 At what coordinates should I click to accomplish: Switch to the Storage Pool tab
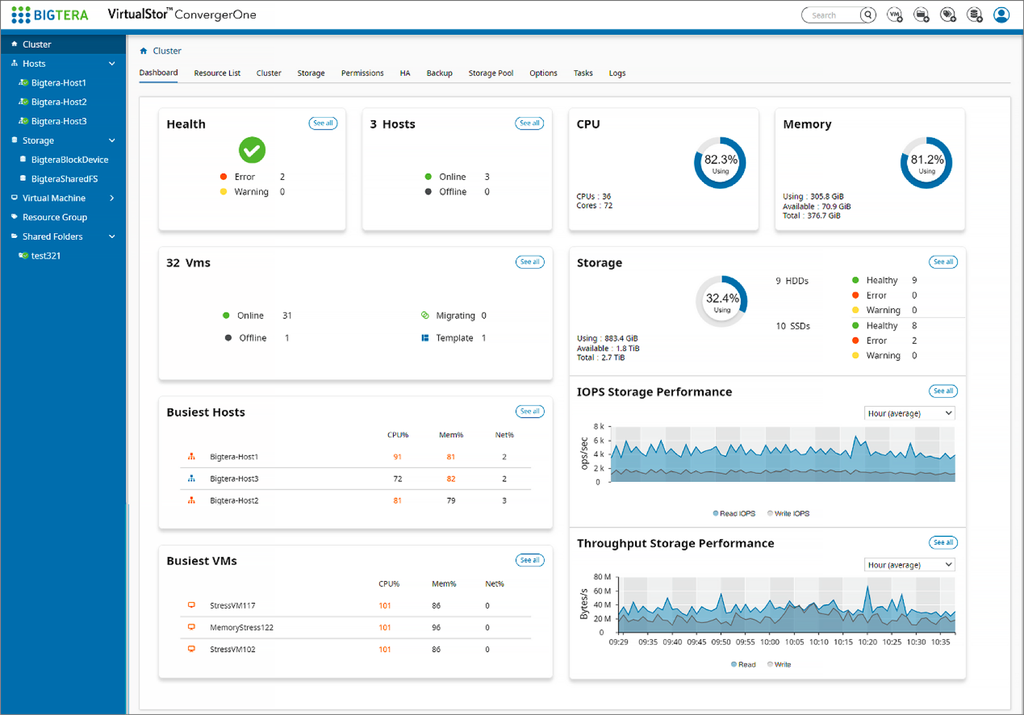(490, 73)
